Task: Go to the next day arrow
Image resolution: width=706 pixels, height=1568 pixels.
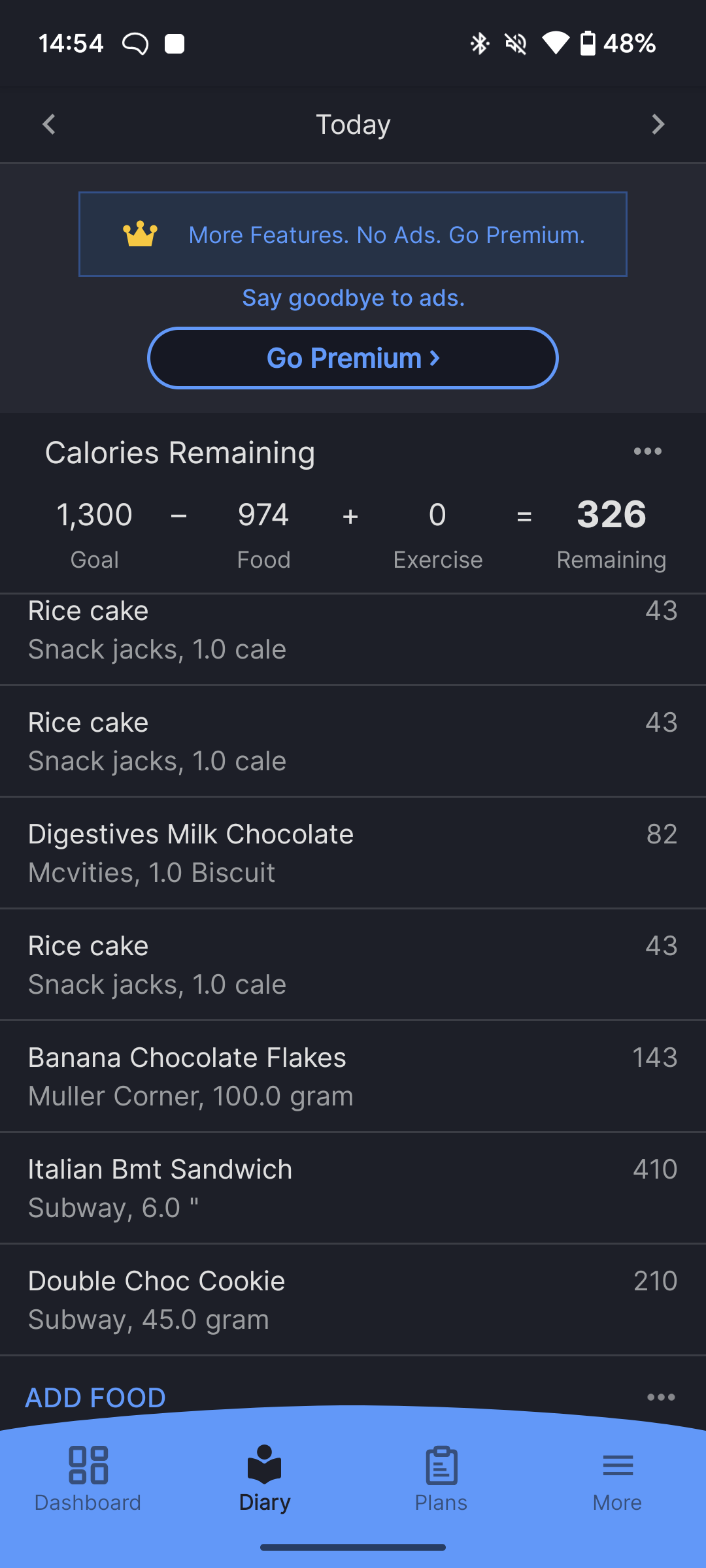Action: pyautogui.click(x=658, y=124)
